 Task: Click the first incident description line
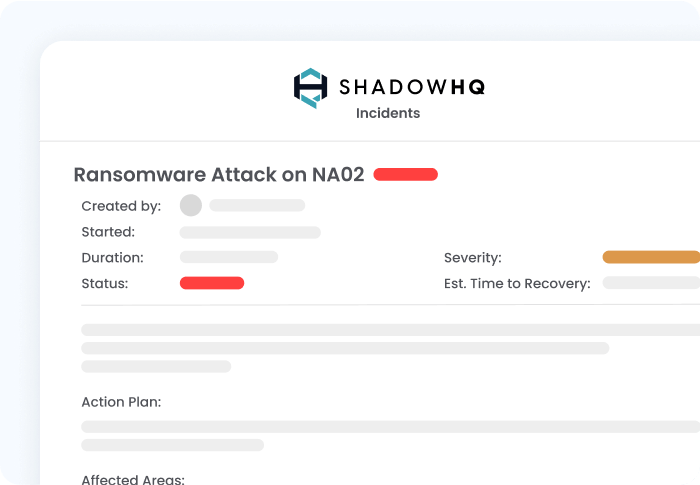pos(391,330)
